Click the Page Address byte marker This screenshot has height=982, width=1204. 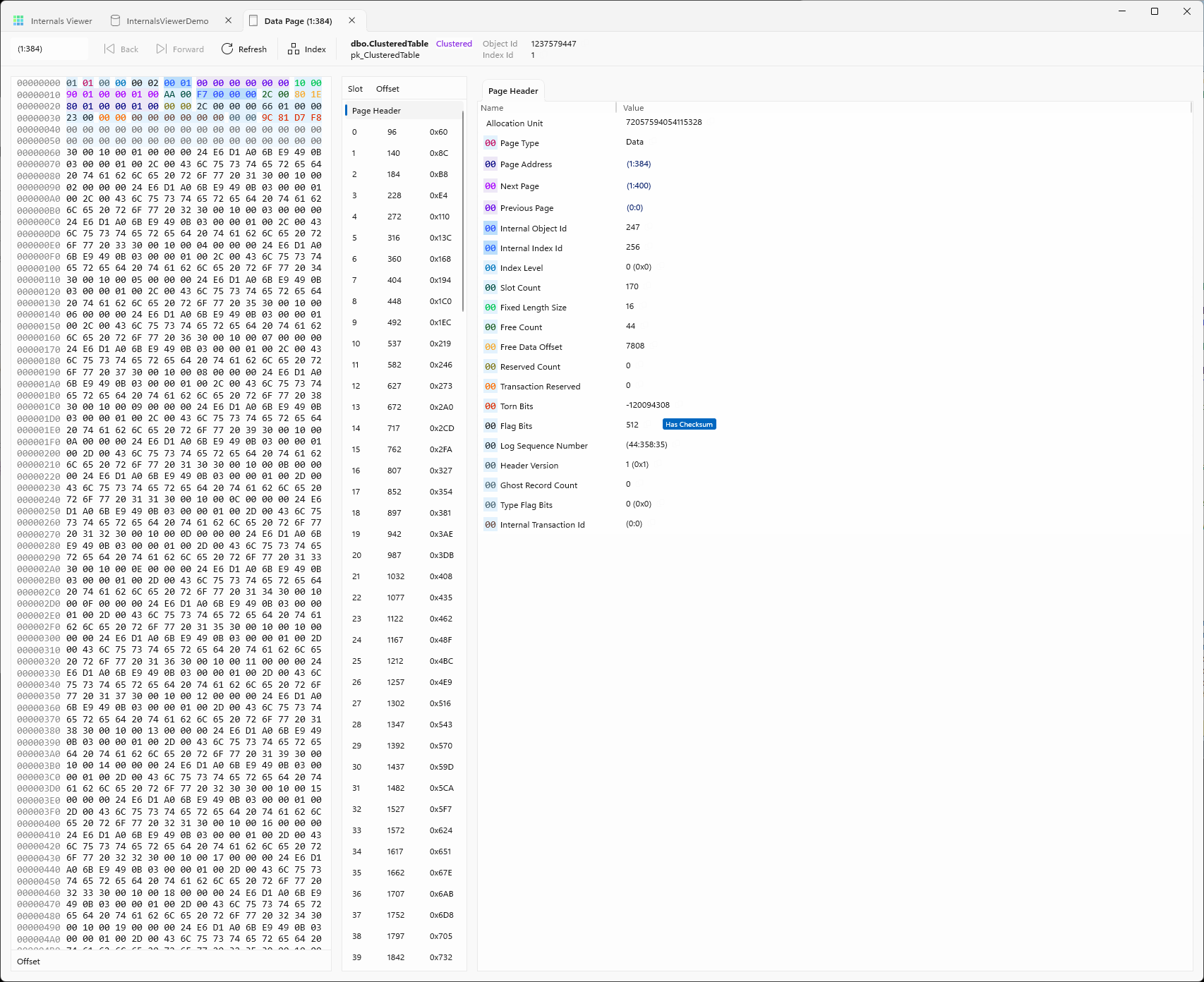click(x=490, y=164)
